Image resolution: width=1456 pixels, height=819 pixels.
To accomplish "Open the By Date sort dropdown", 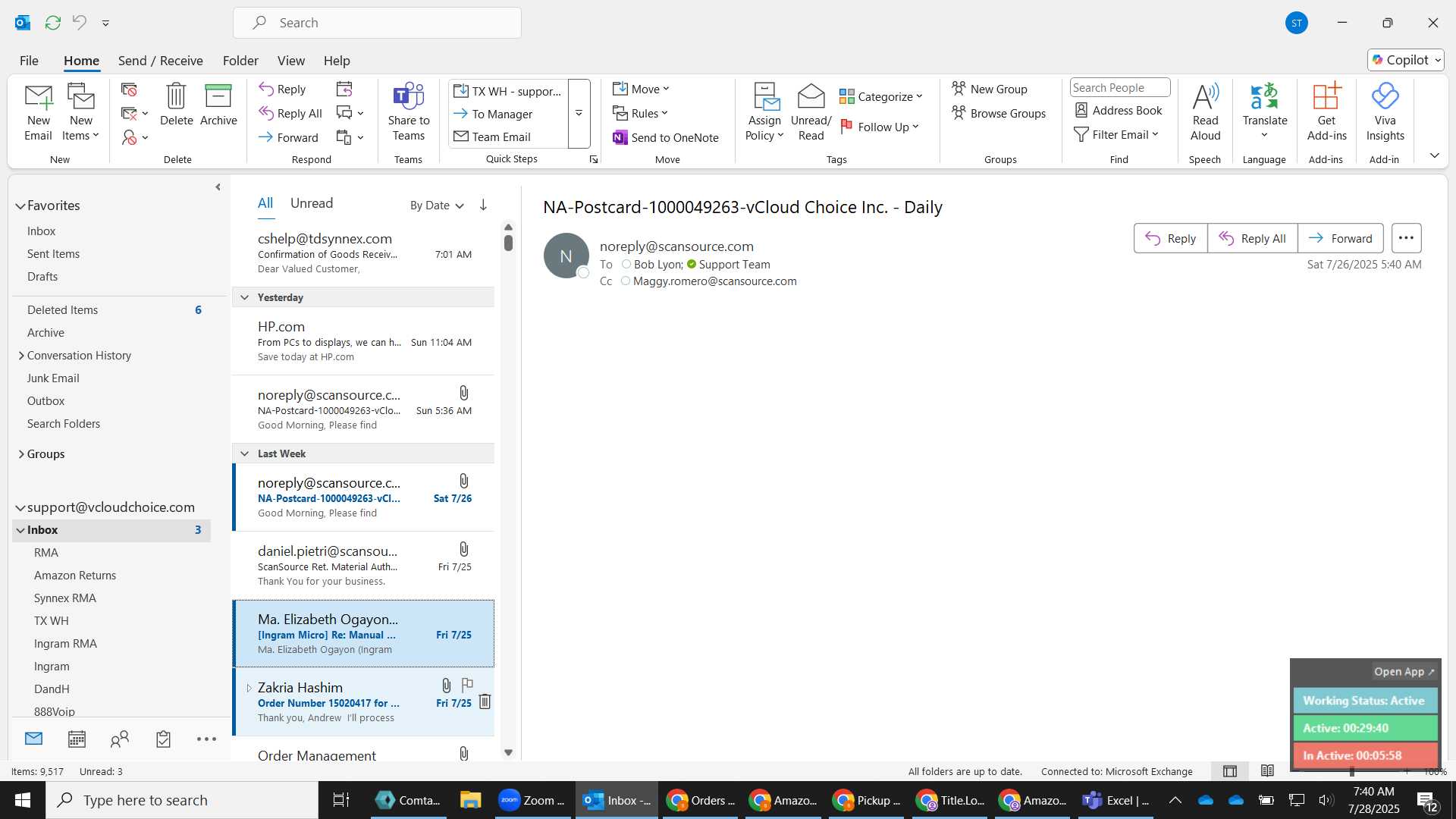I will tap(437, 206).
